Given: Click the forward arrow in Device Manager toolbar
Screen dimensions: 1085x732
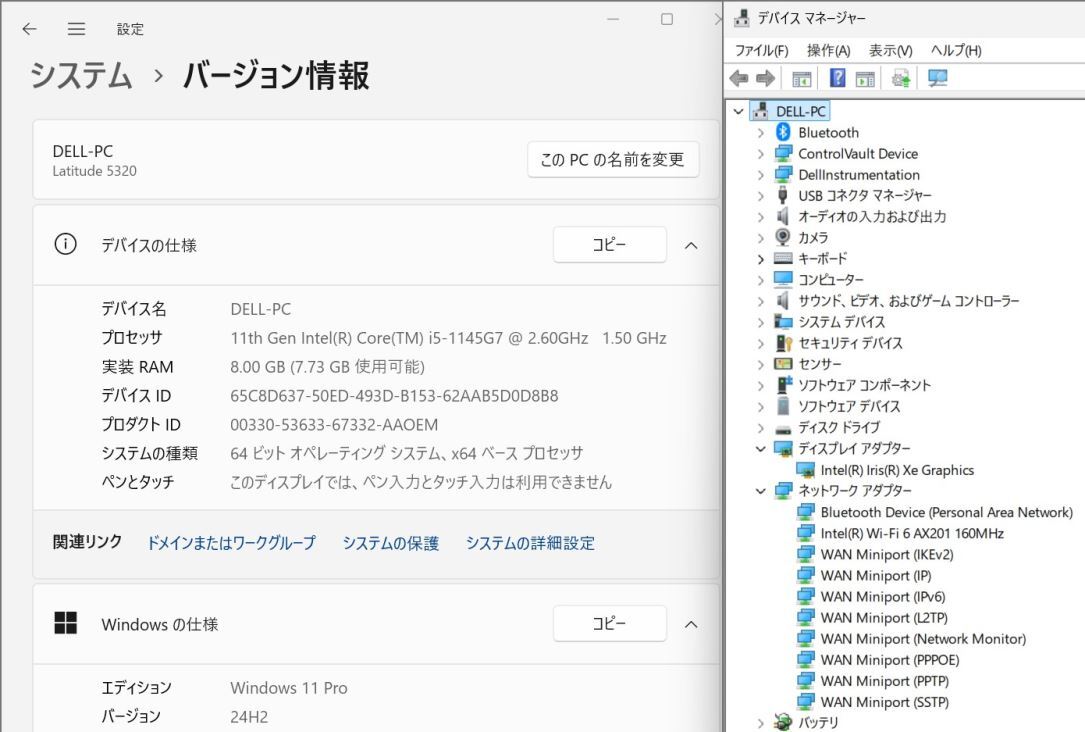Looking at the screenshot, I should point(763,78).
